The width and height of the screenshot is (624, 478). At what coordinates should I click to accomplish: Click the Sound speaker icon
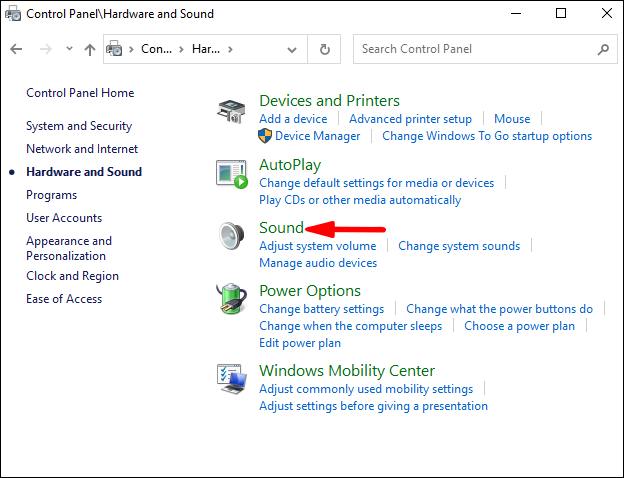[232, 236]
